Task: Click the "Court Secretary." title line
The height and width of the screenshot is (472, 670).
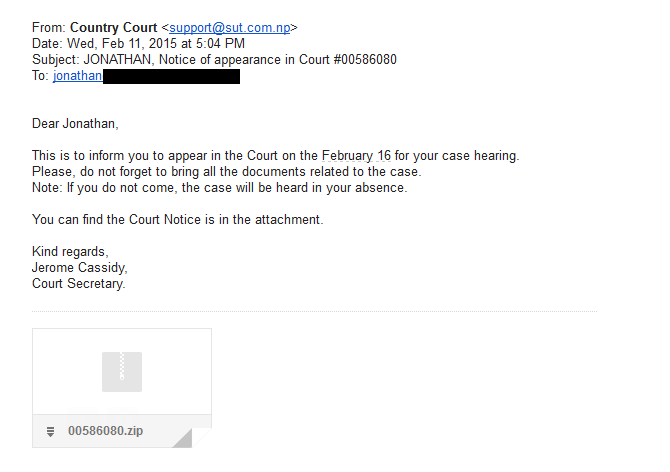Action: (79, 283)
